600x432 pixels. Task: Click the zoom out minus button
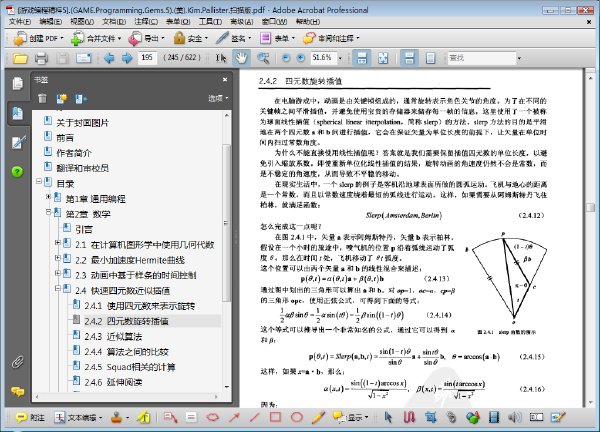(285, 58)
